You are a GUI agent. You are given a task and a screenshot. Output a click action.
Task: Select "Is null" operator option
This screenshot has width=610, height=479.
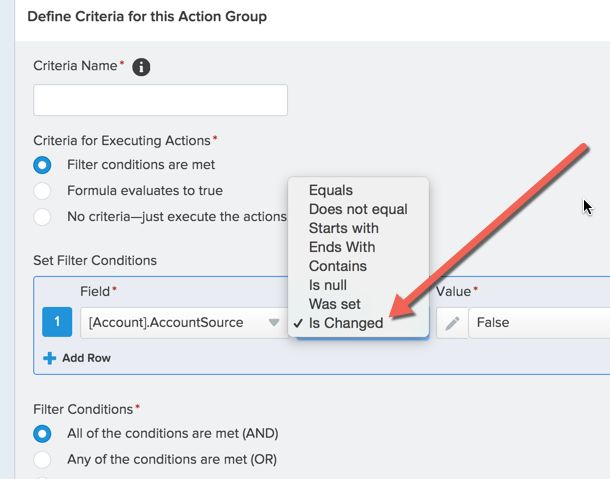[328, 285]
